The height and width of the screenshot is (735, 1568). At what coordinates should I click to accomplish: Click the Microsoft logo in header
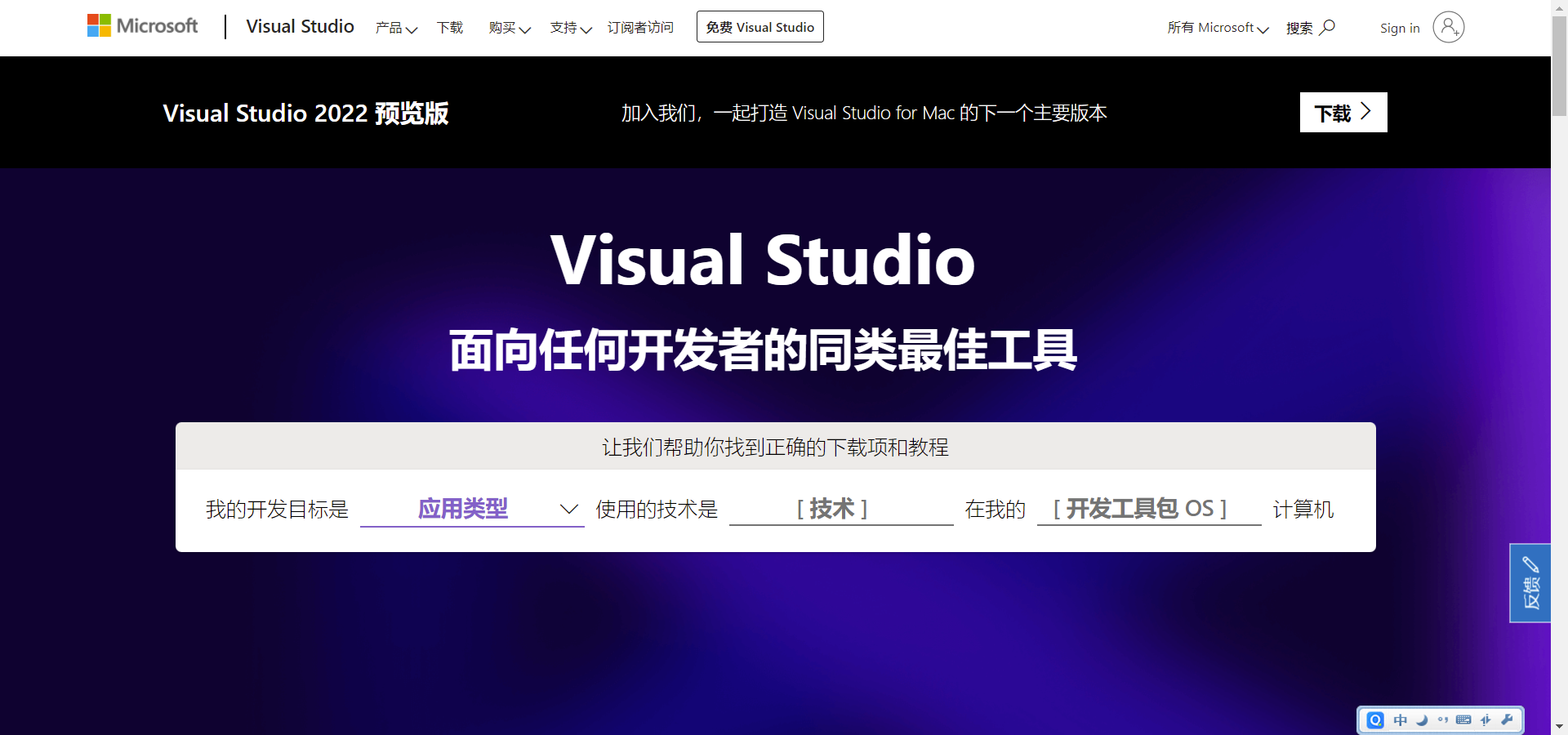click(142, 26)
